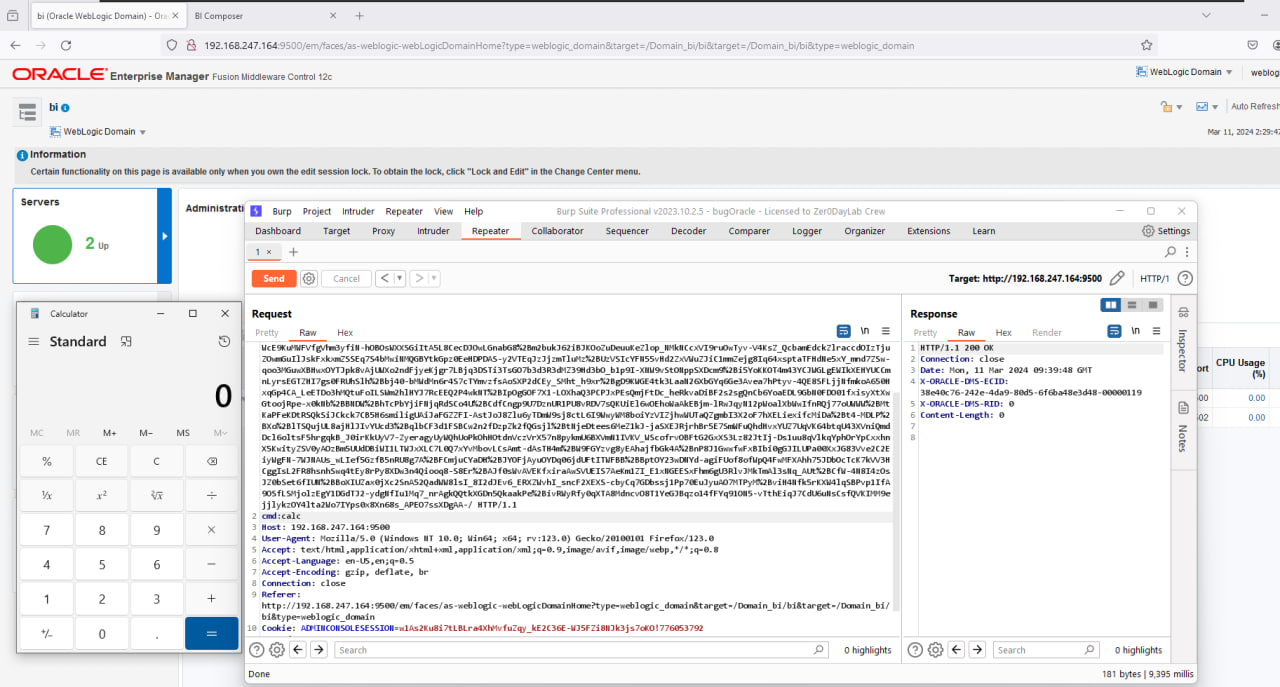
Task: Select combined tabbed layout view
Action: [x=1151, y=305]
